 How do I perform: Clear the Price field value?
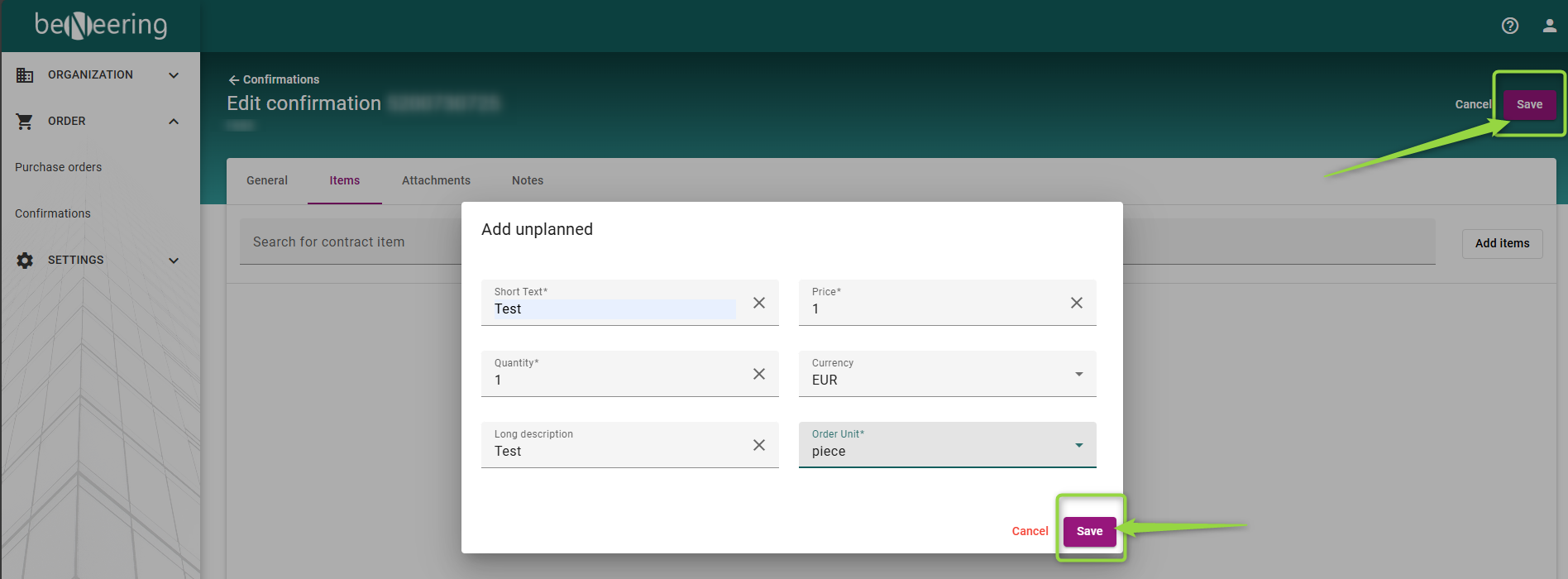click(1077, 303)
